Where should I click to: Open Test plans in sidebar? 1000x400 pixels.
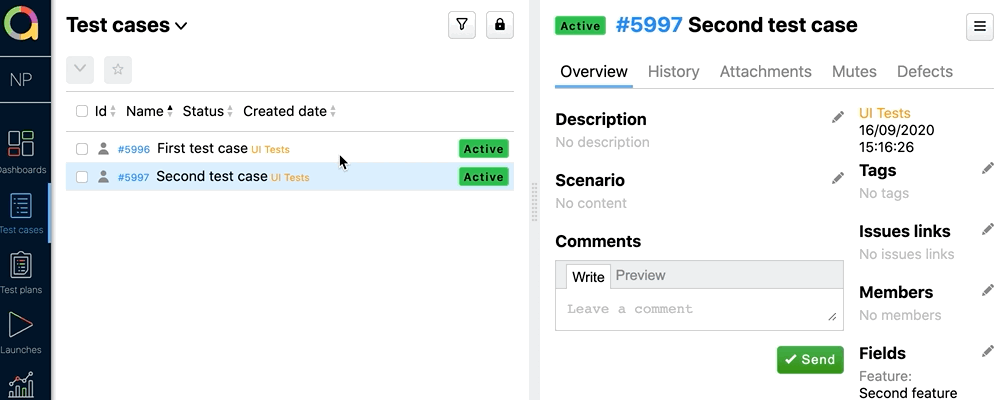tap(22, 272)
